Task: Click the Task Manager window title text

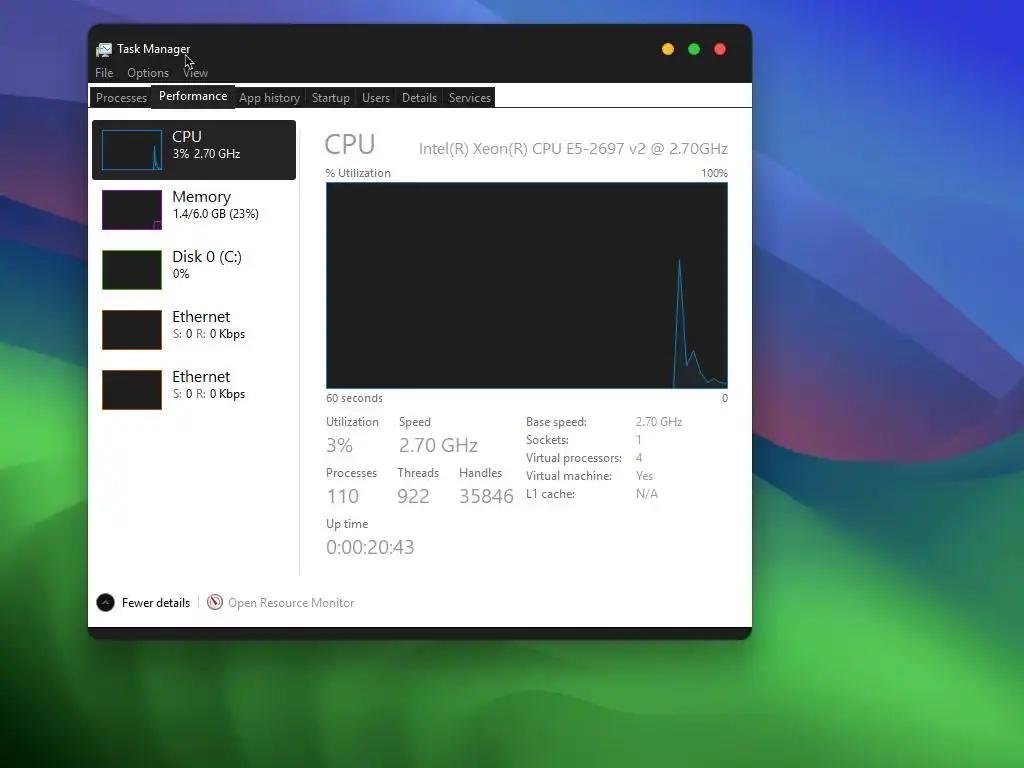Action: (153, 49)
